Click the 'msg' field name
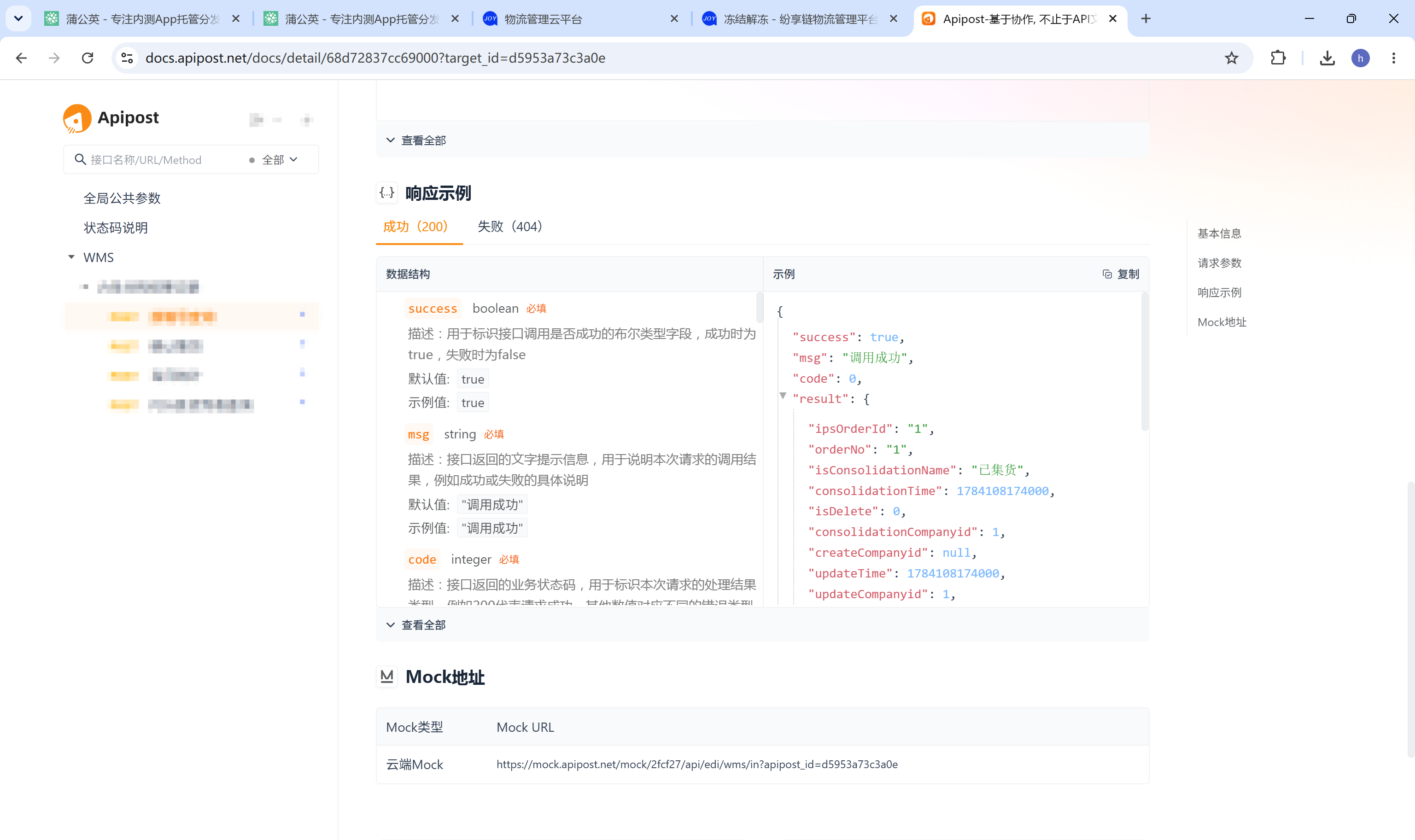 click(419, 434)
